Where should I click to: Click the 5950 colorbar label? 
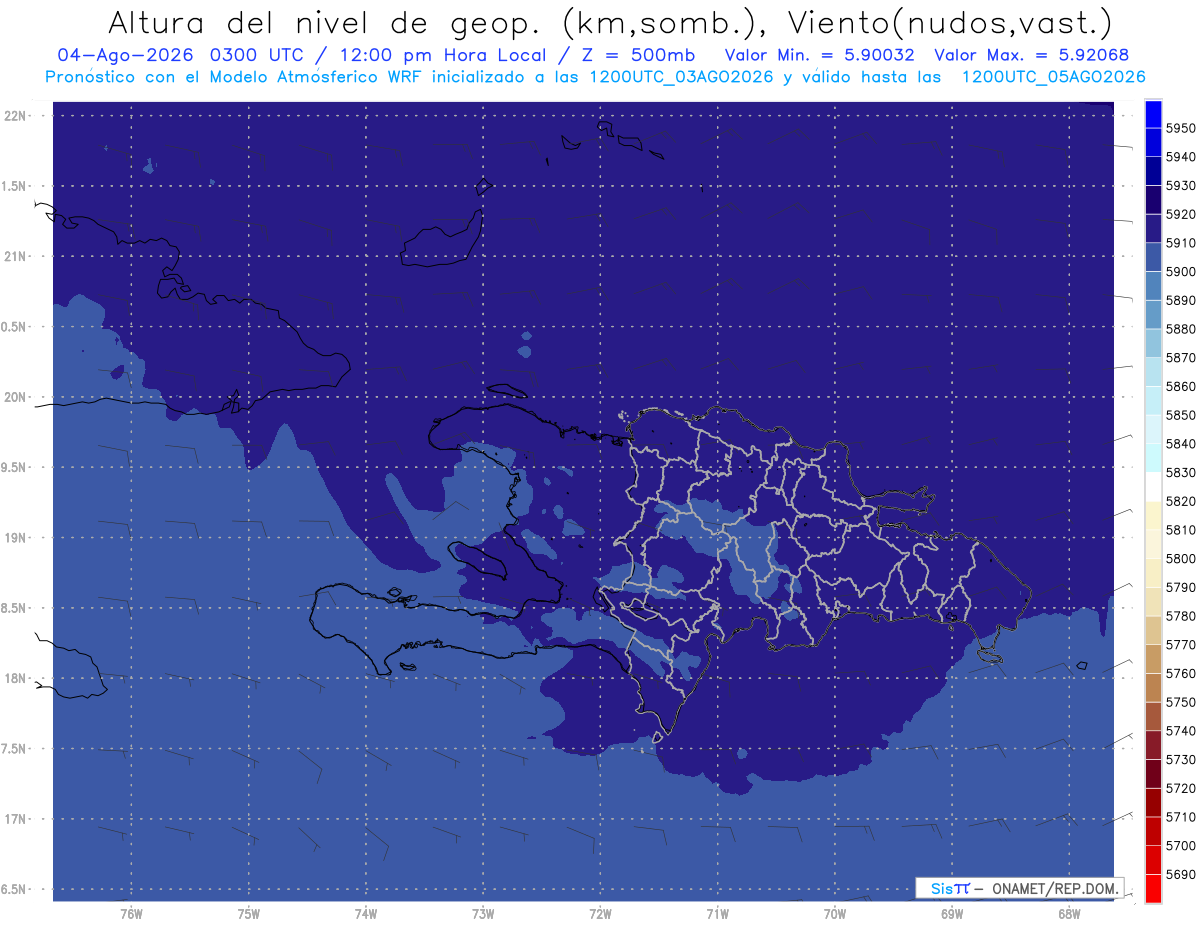[1180, 128]
